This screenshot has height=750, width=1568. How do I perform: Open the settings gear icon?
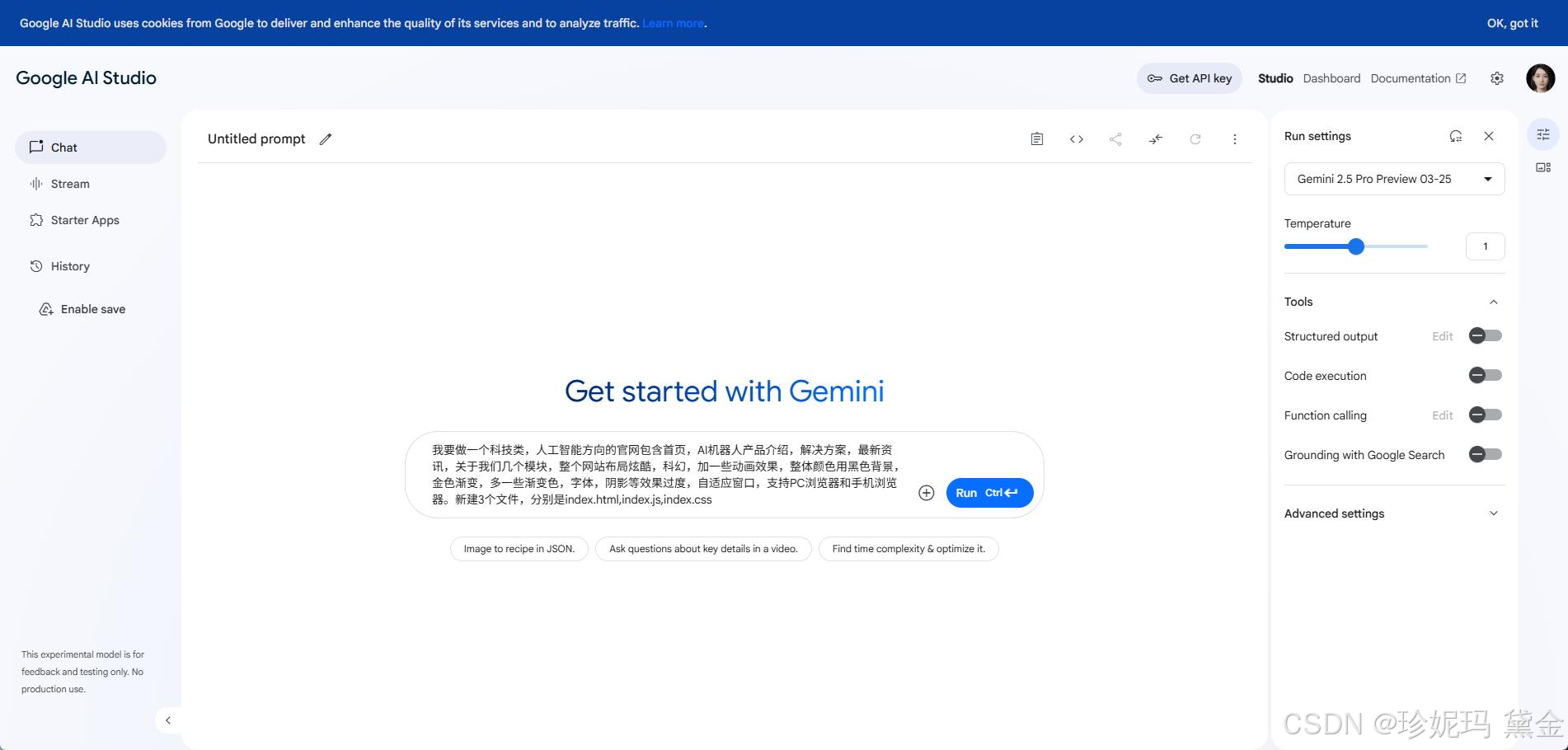(1497, 78)
